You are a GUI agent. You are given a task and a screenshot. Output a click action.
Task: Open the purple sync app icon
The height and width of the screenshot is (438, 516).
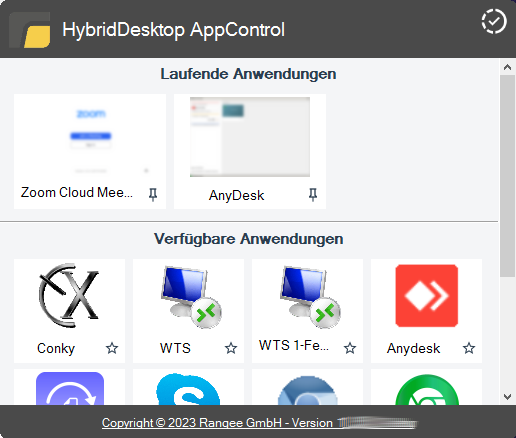(70, 389)
